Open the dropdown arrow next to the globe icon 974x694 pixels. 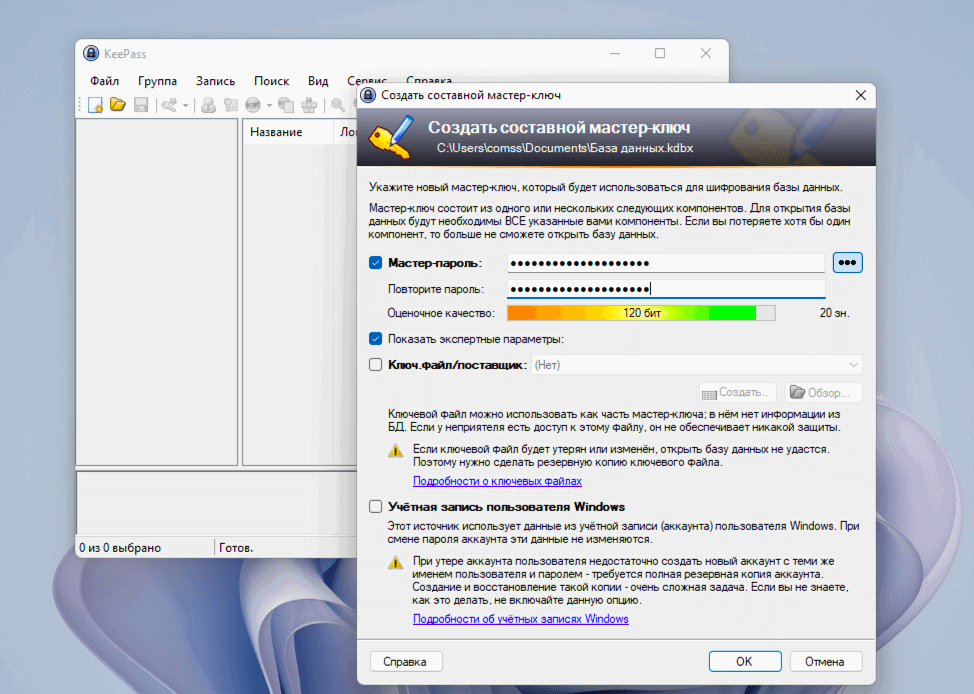tap(269, 106)
